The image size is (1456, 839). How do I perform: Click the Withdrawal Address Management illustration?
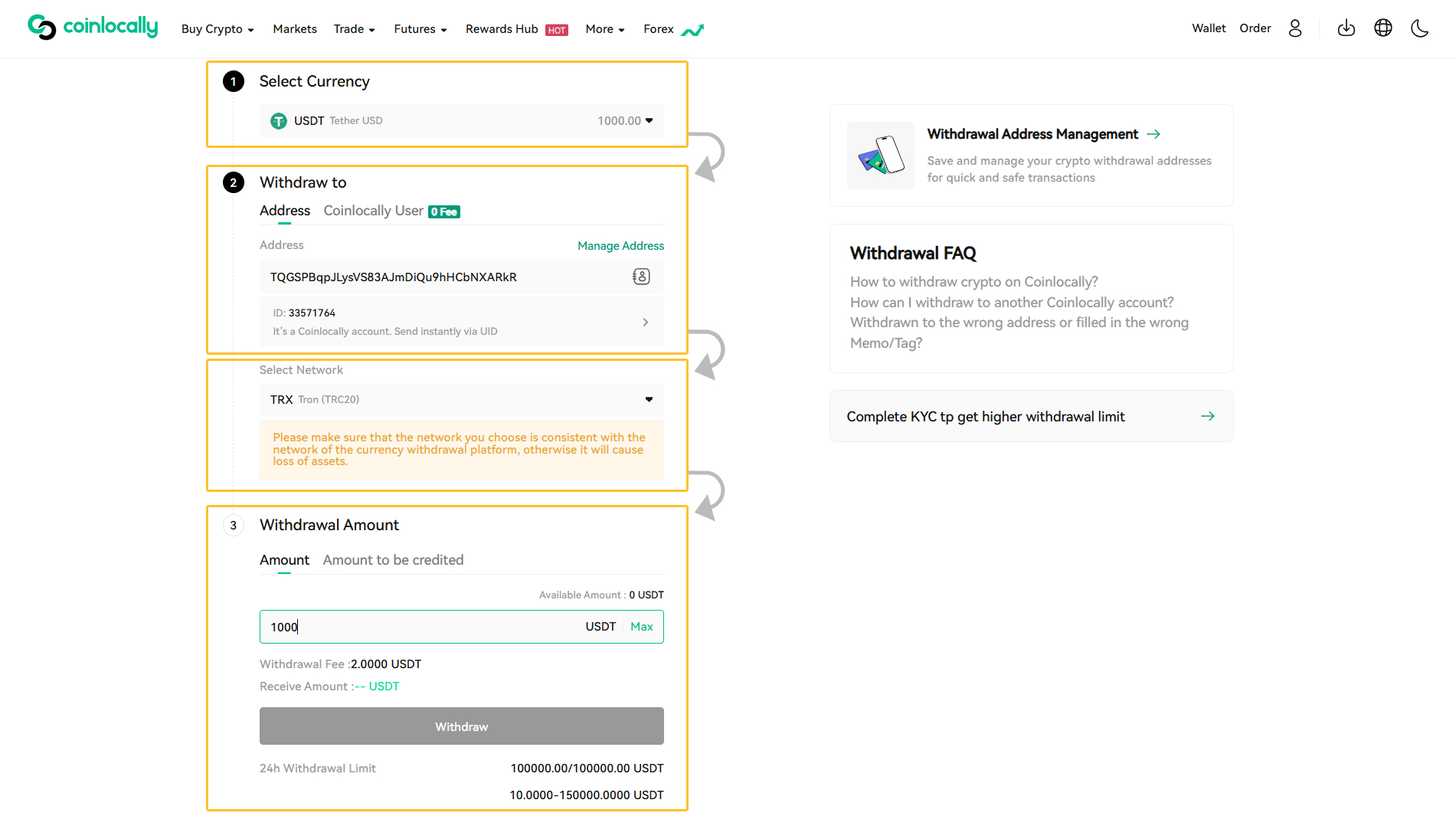881,156
